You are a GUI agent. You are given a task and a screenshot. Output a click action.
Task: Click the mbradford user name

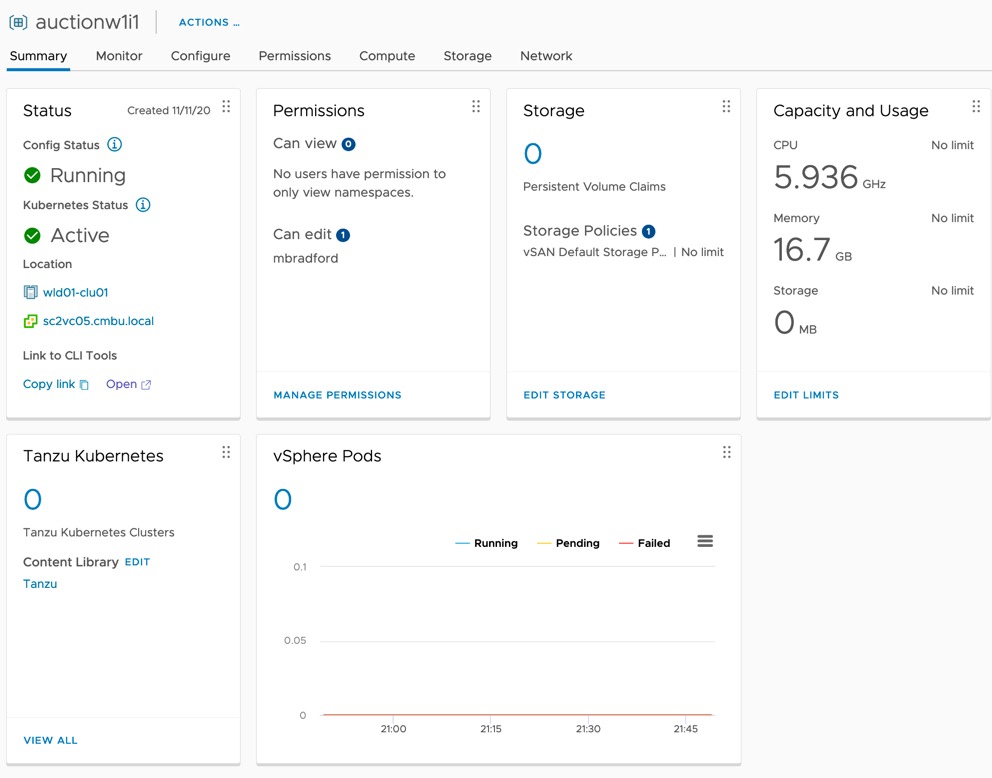click(306, 258)
